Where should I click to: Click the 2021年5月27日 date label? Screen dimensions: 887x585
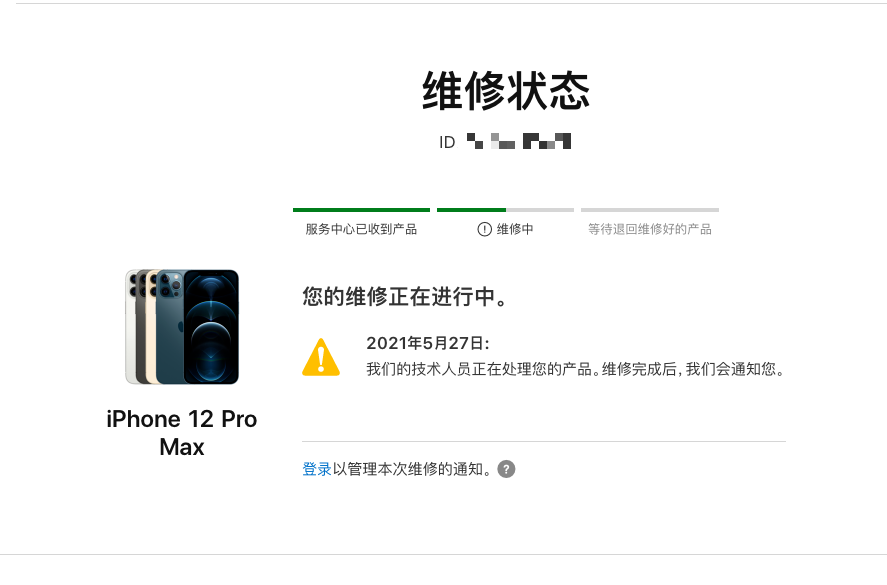pos(428,343)
